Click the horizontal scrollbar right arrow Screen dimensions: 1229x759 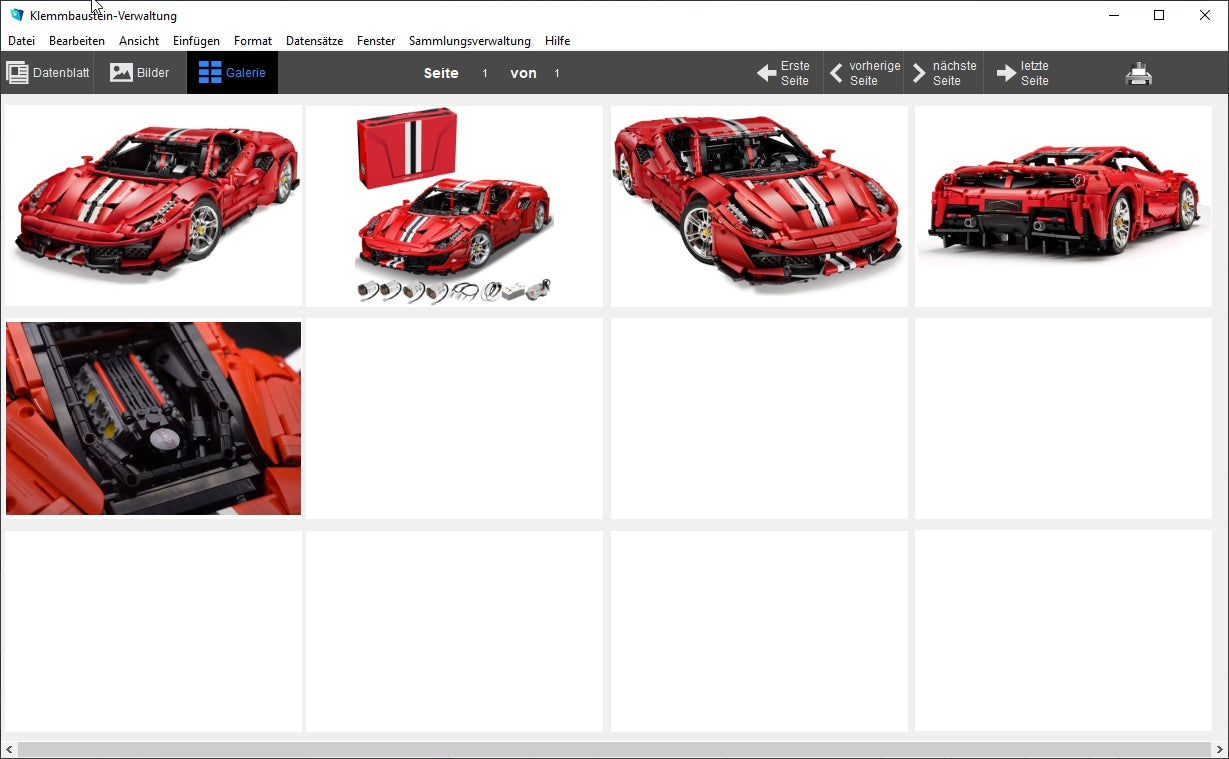pyautogui.click(x=1219, y=749)
